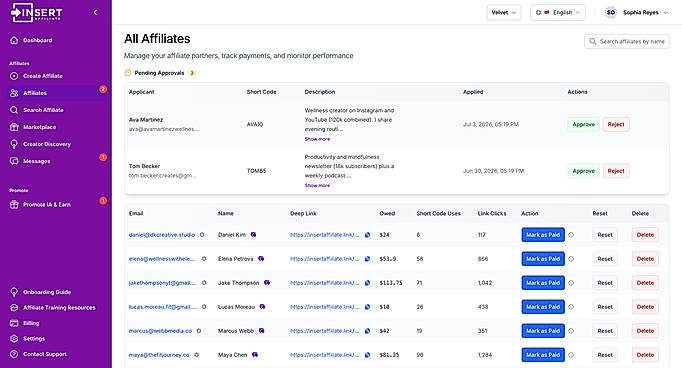Click the Contact Support help icon
The width and height of the screenshot is (682, 368).
pos(14,354)
